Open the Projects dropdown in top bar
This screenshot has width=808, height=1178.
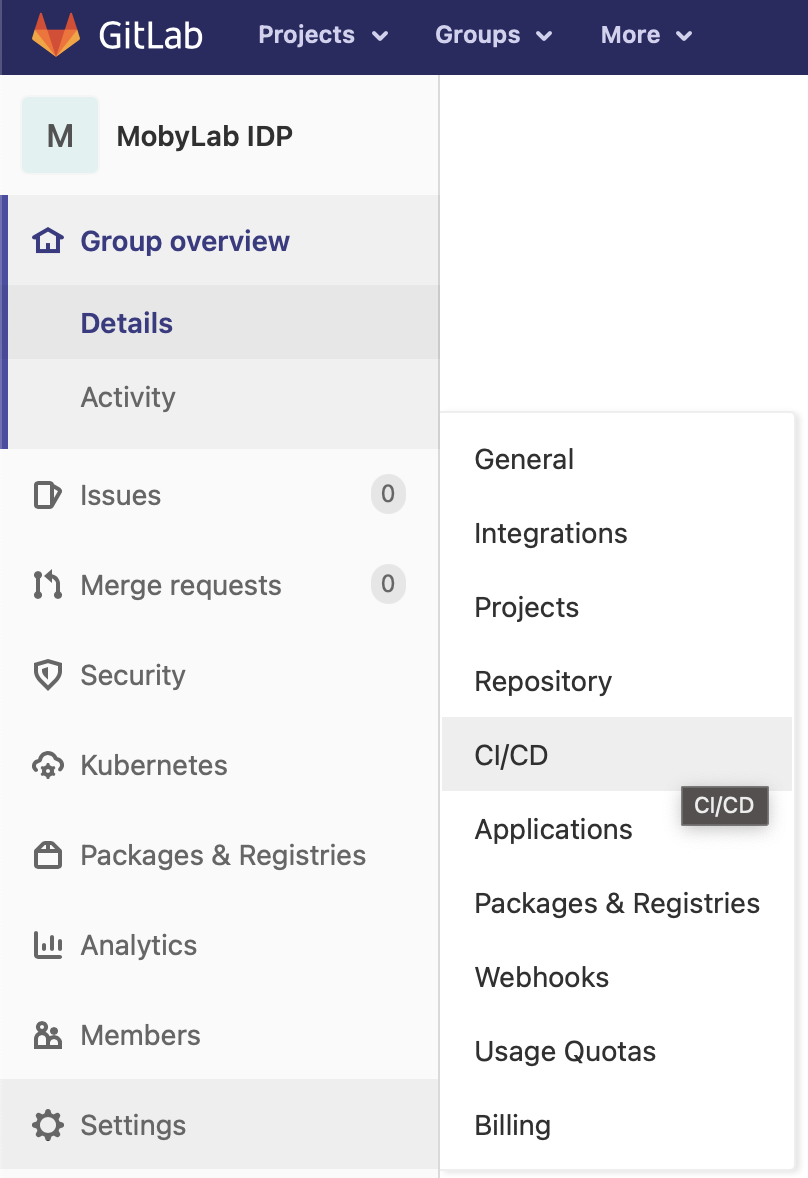322,35
